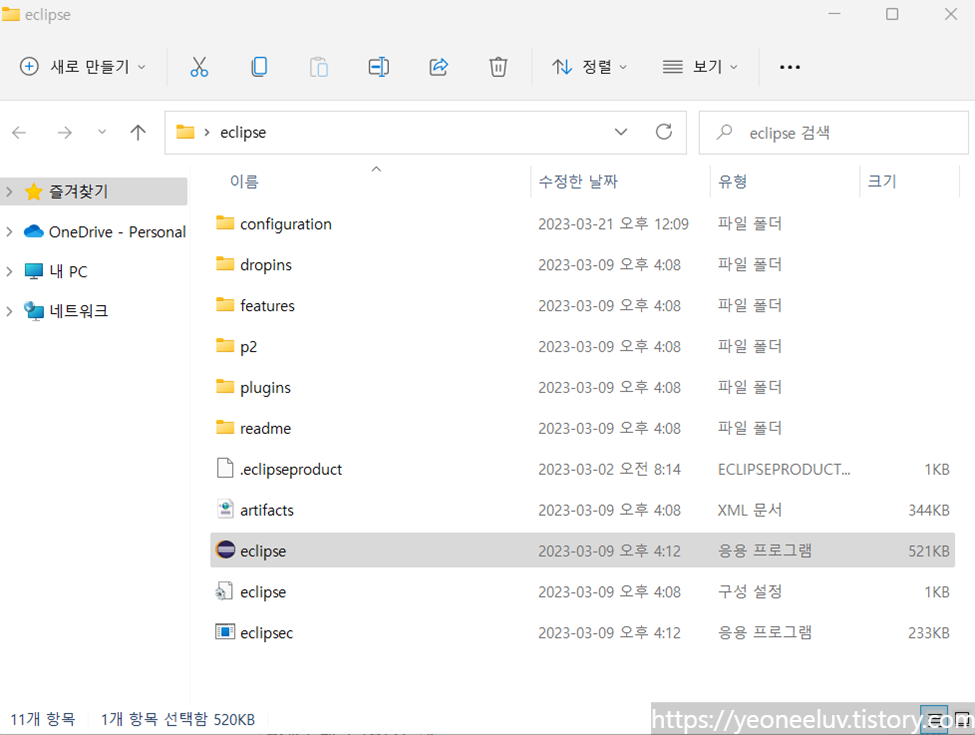The height and width of the screenshot is (735, 975).
Task: Click the 233KB size cell
Action: [x=928, y=633]
